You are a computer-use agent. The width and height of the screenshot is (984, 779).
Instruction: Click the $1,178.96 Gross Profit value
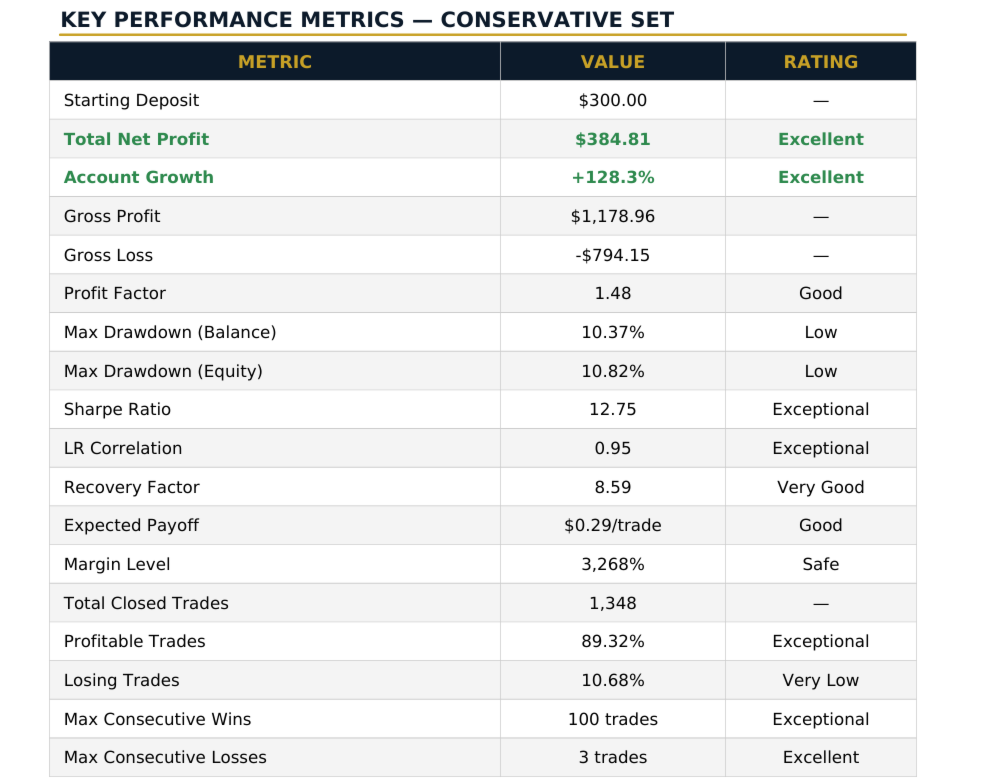tap(612, 216)
